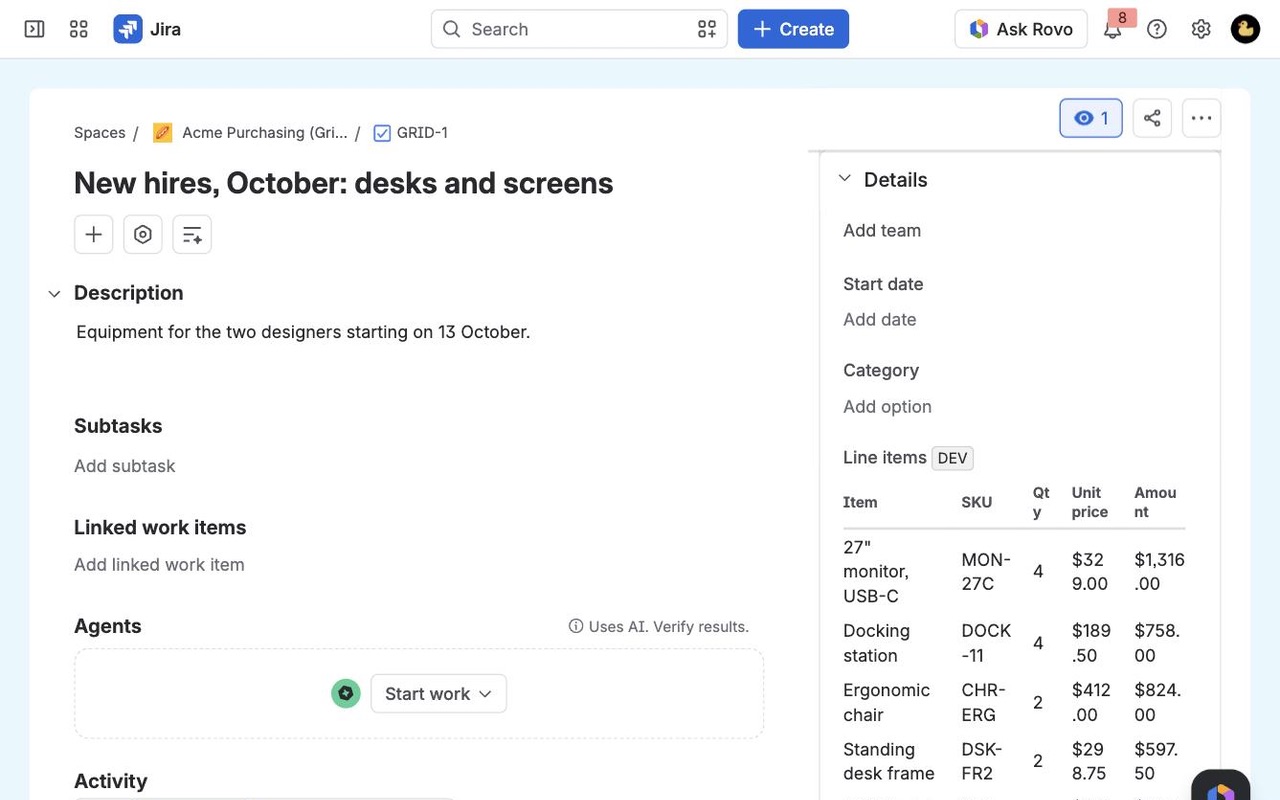Open notifications bell

point(1112,29)
